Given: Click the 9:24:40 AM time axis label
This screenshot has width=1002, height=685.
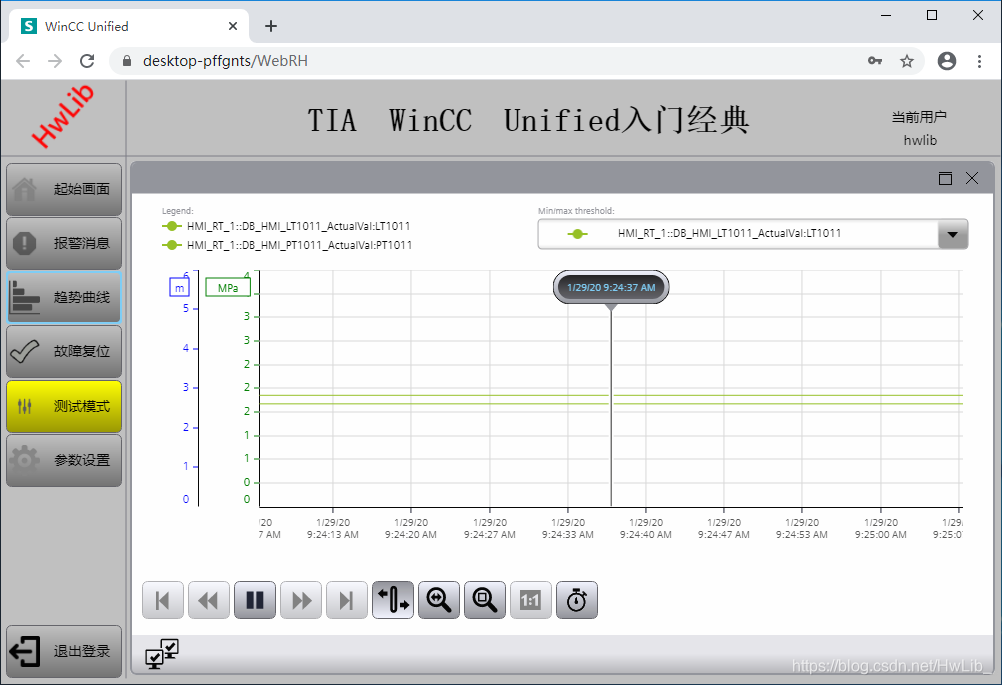Looking at the screenshot, I should pos(645,528).
